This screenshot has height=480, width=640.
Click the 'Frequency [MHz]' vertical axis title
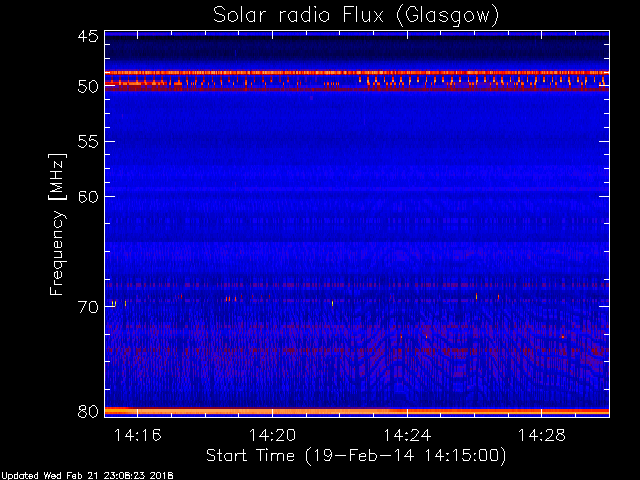57,224
